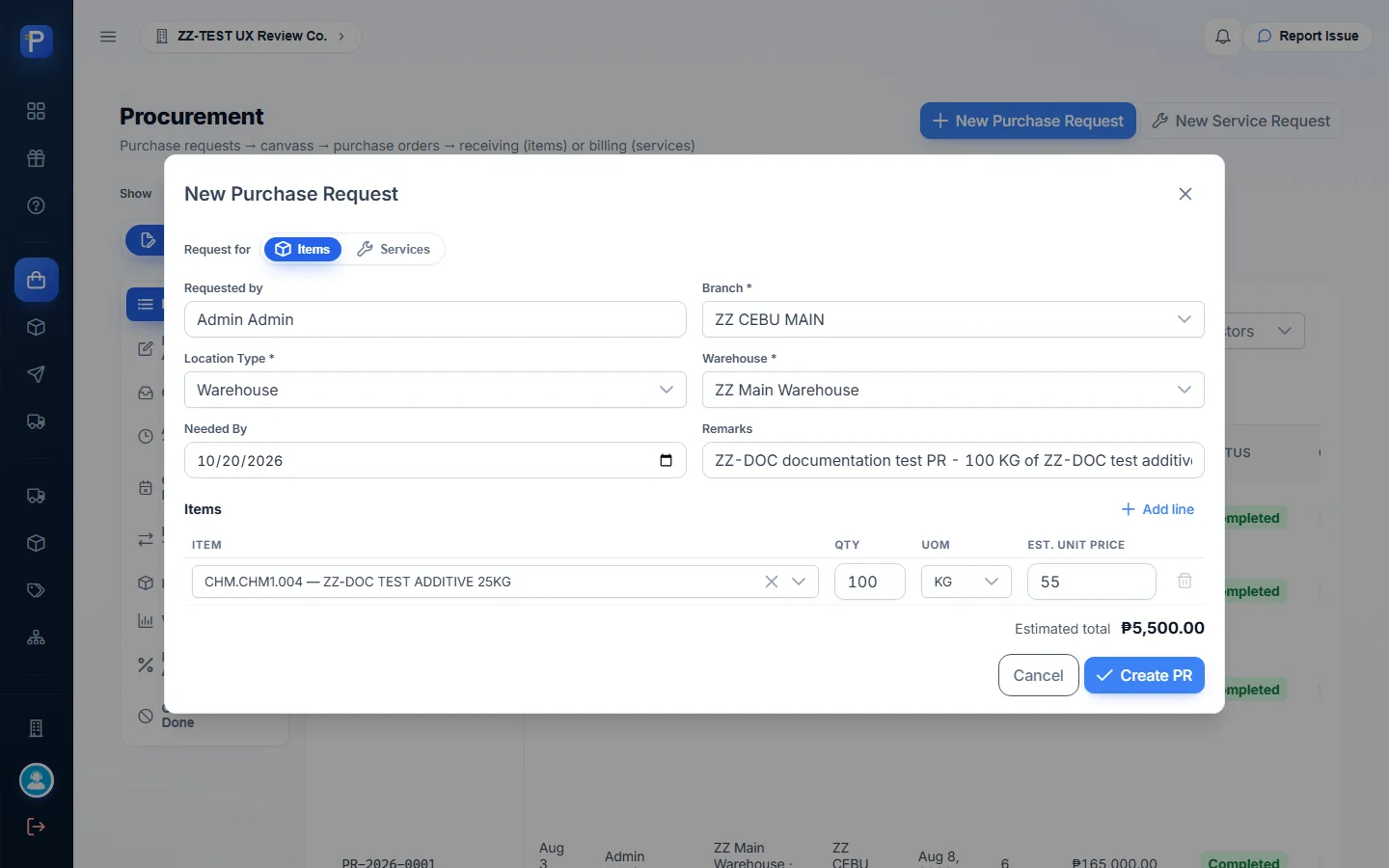Open the dashboard grid icon in sidebar
The image size is (1389, 868).
point(37,111)
